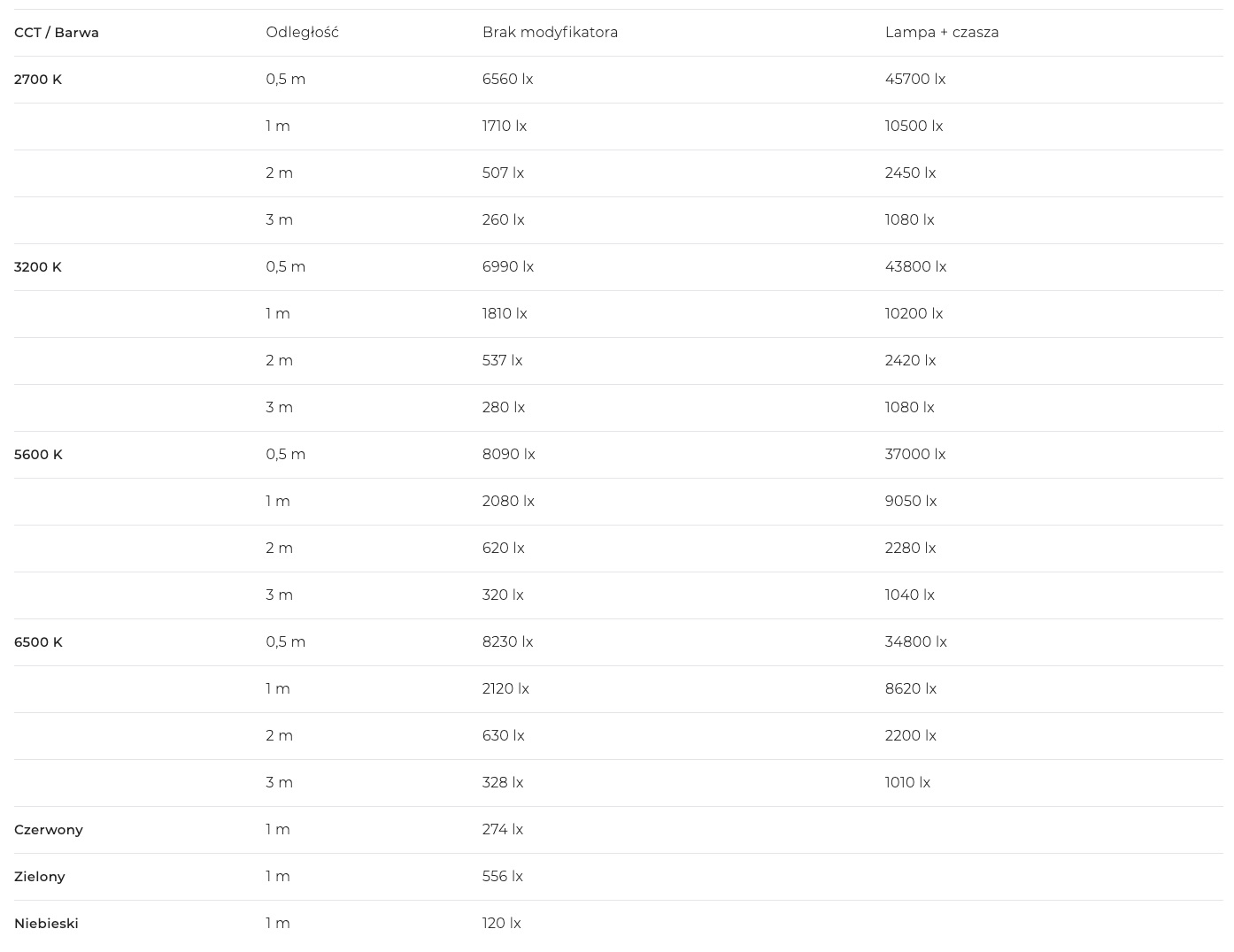Viewport: 1234px width, 952px height.
Task: Click the 6560 lx value cell
Action: click(507, 80)
